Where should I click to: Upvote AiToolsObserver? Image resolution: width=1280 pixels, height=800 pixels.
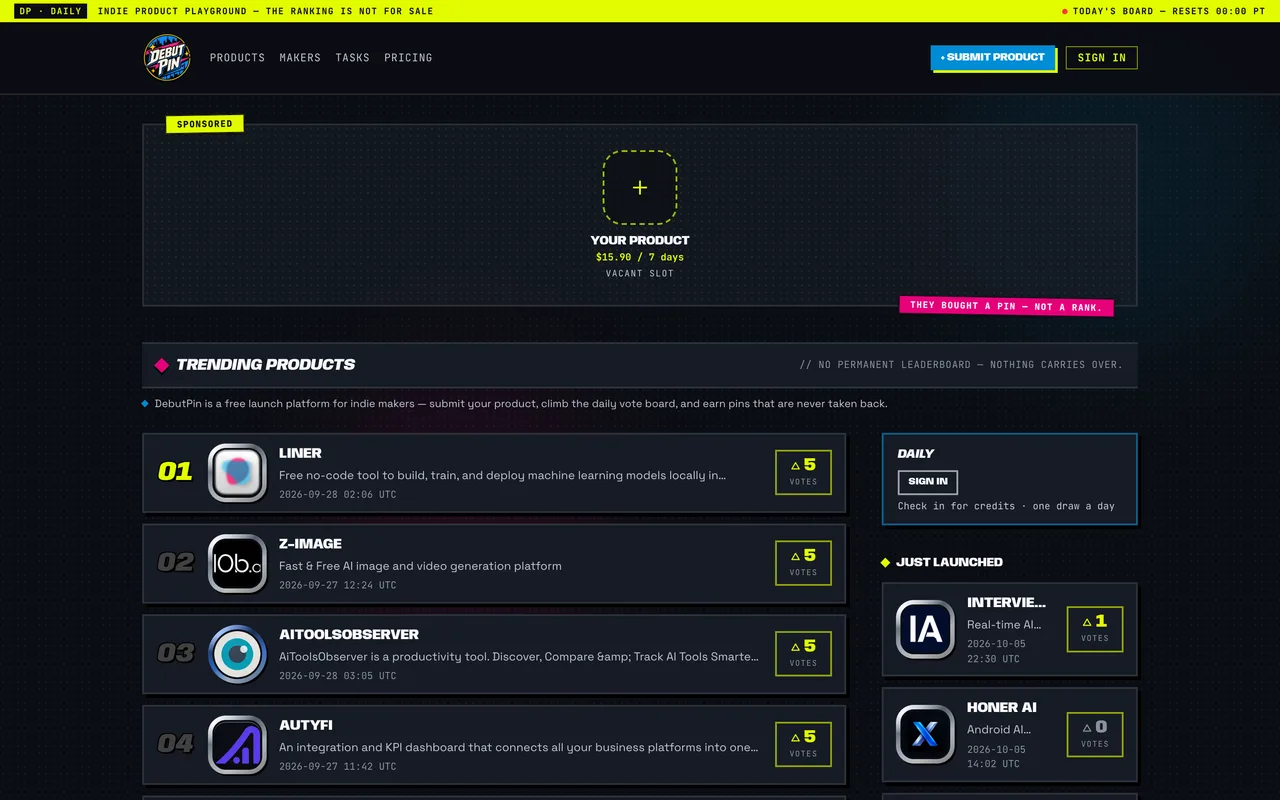803,654
